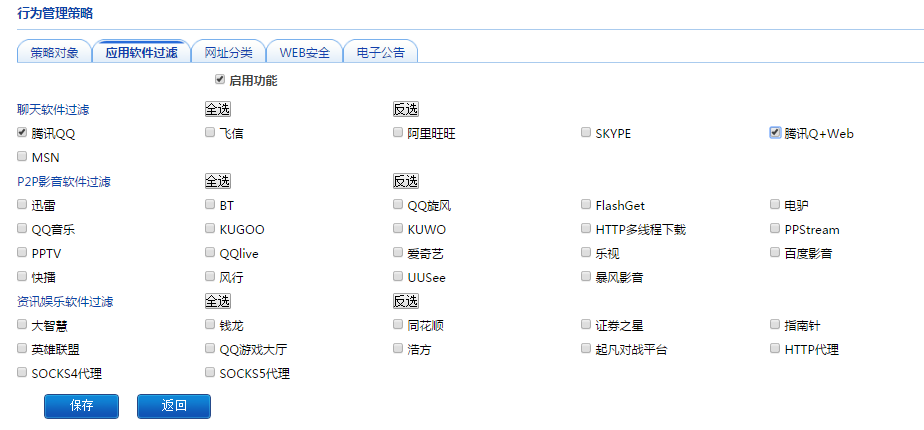924x430 pixels.
Task: Click 全选 for 聊天软件过滤
Action: click(x=217, y=109)
